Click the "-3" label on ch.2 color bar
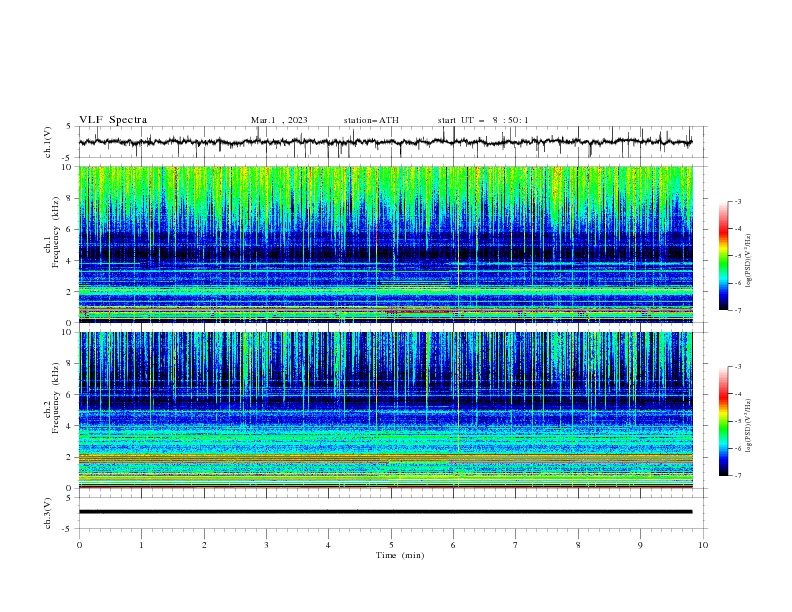Screen dimensions: 792x612 point(737,367)
